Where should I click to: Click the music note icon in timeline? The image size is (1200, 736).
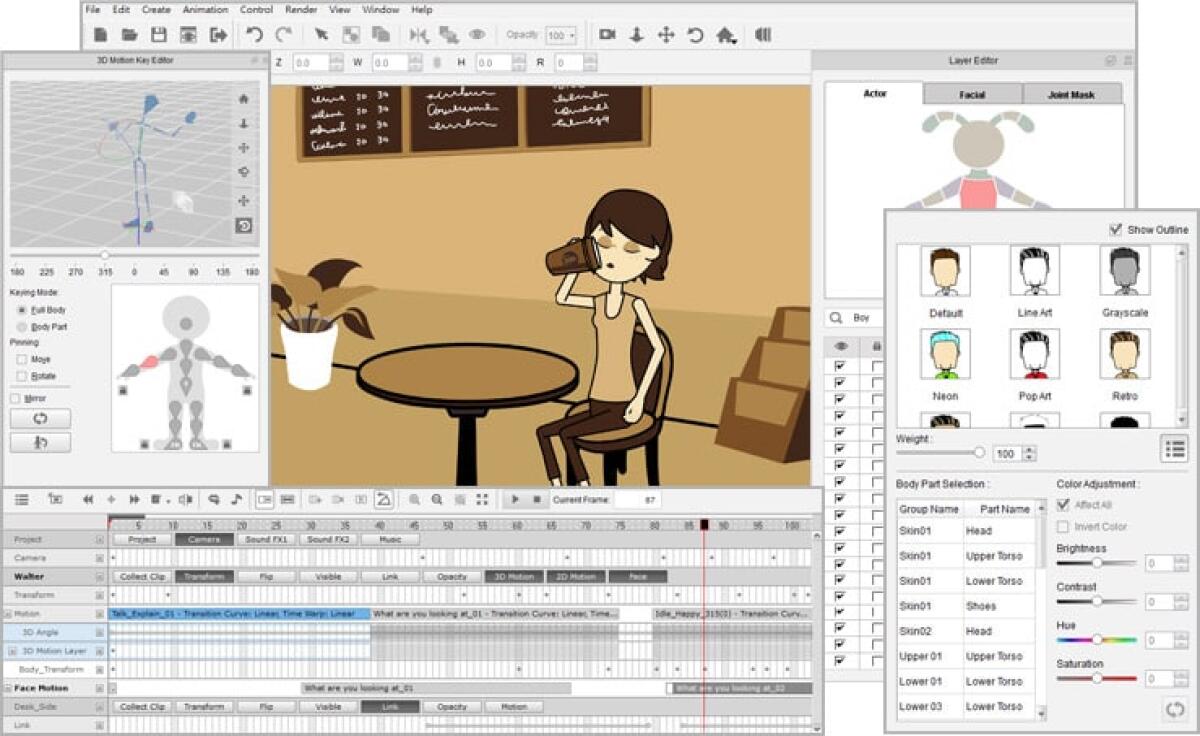click(x=236, y=497)
